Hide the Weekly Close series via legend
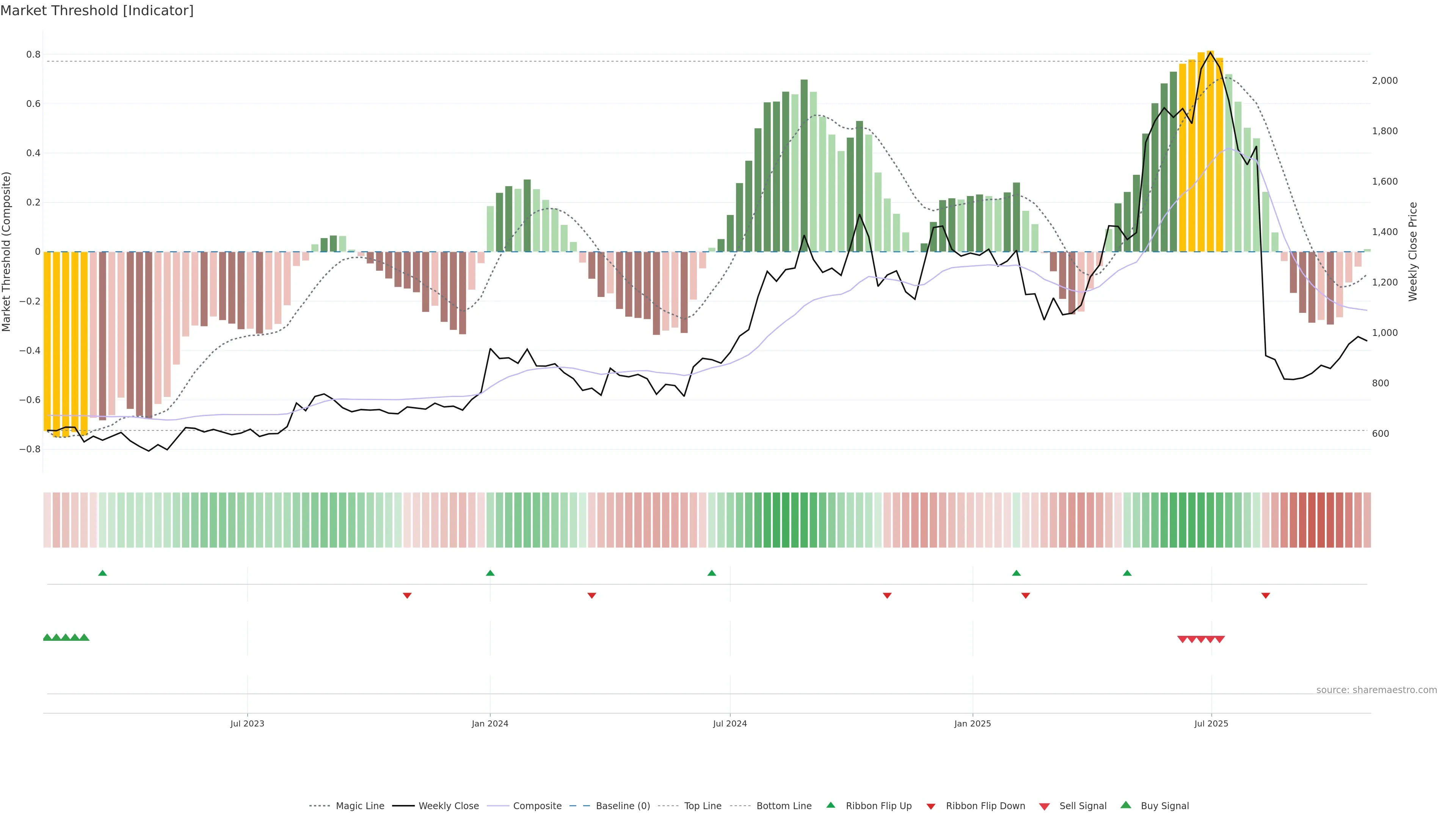Image resolution: width=1456 pixels, height=819 pixels. [448, 806]
